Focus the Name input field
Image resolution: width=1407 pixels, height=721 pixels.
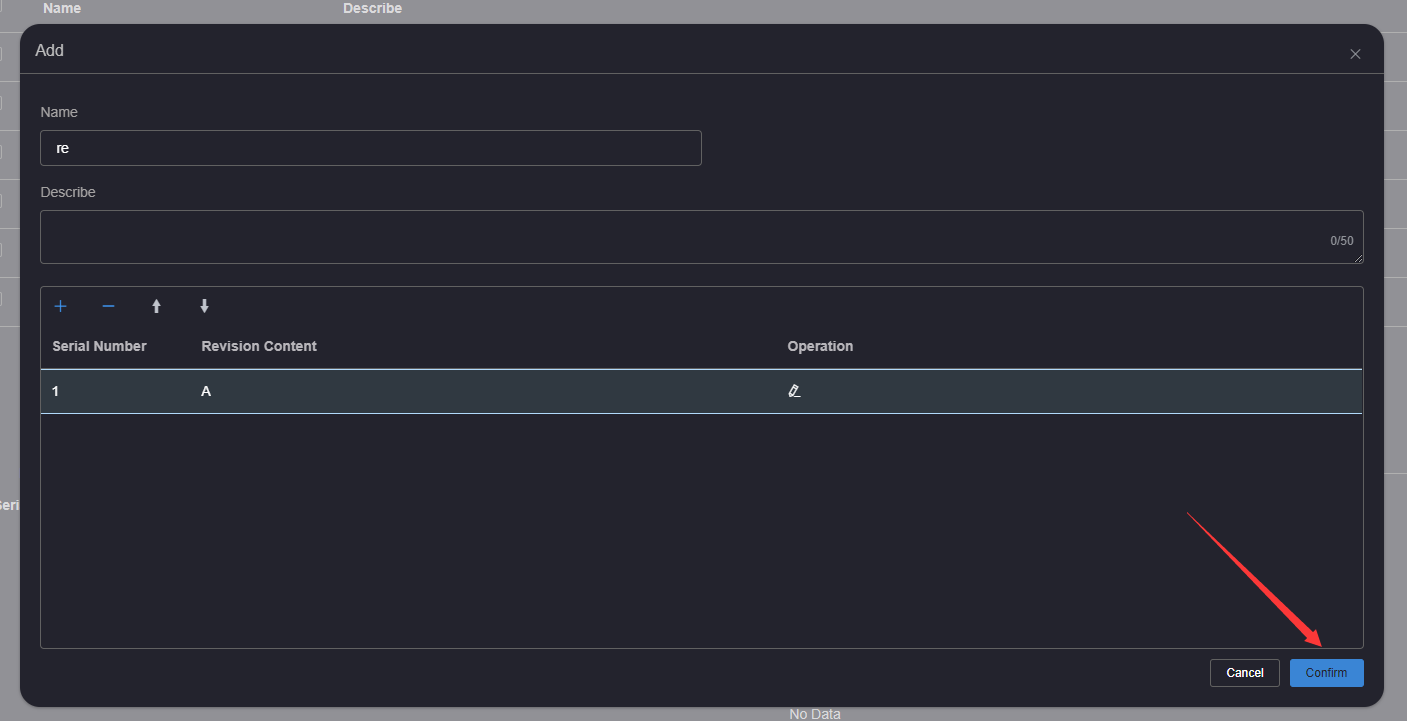coord(371,148)
